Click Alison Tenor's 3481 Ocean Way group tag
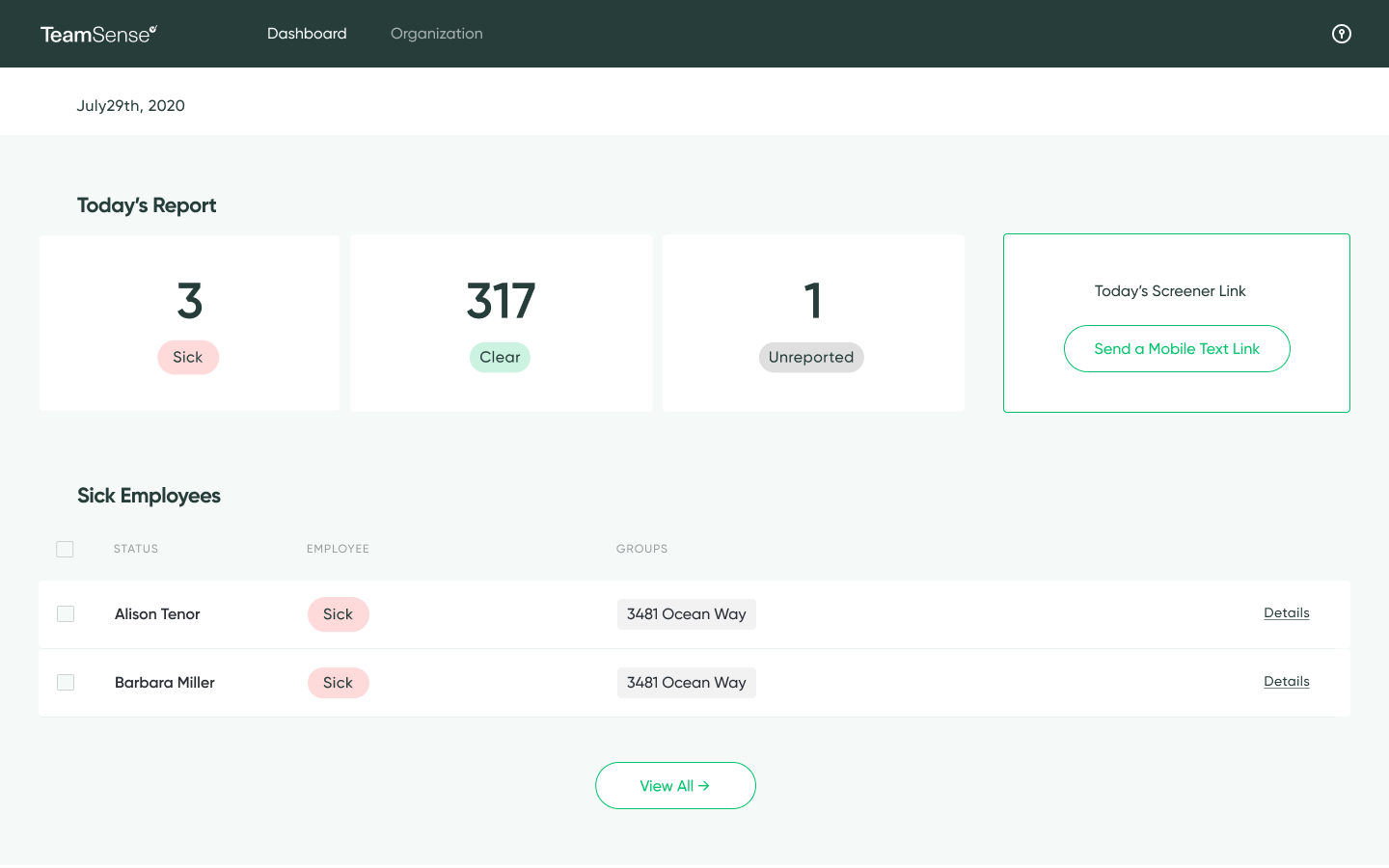1389x868 pixels. click(x=687, y=614)
